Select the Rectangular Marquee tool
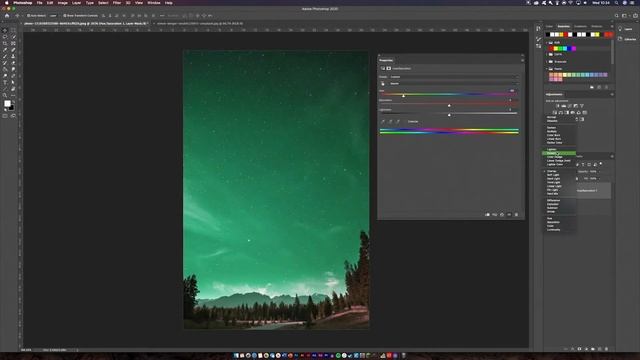Image resolution: width=640 pixels, height=360 pixels. (x=13, y=30)
